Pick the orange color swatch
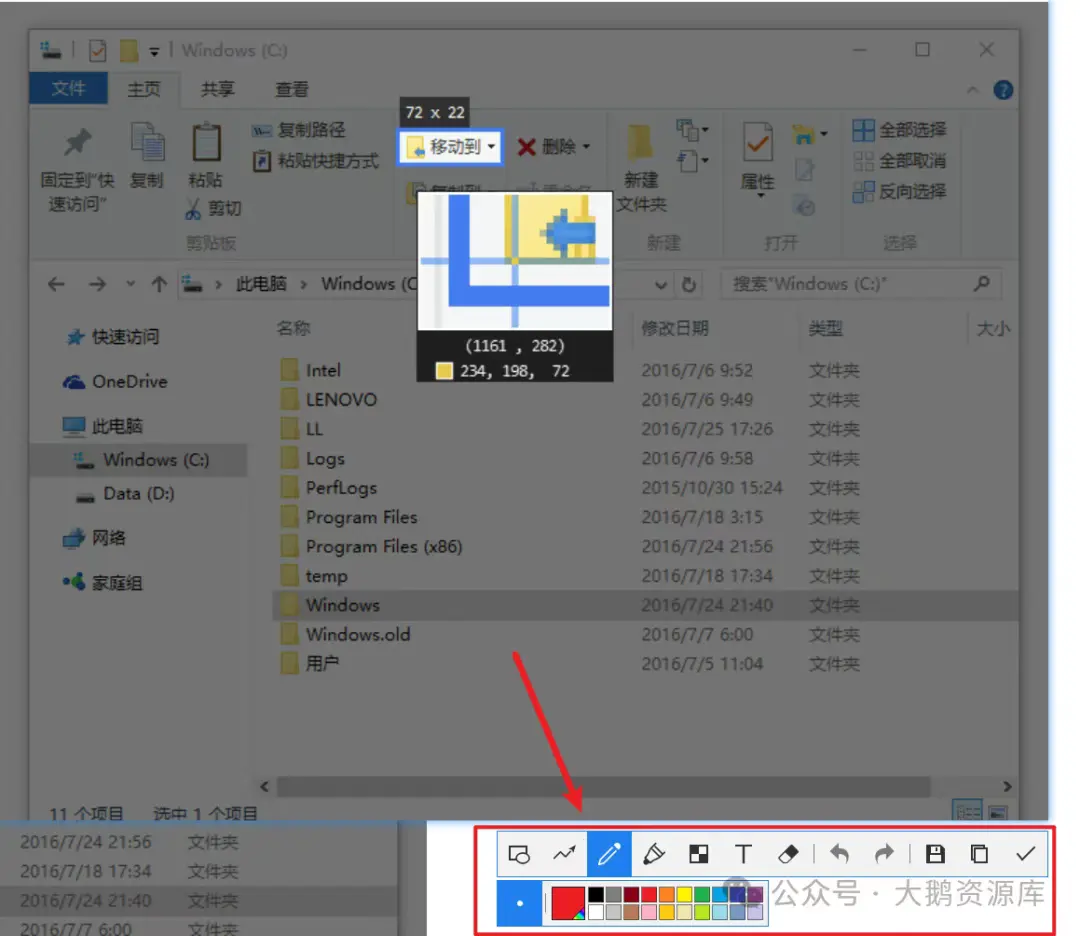This screenshot has height=936, width=1080. point(667,894)
